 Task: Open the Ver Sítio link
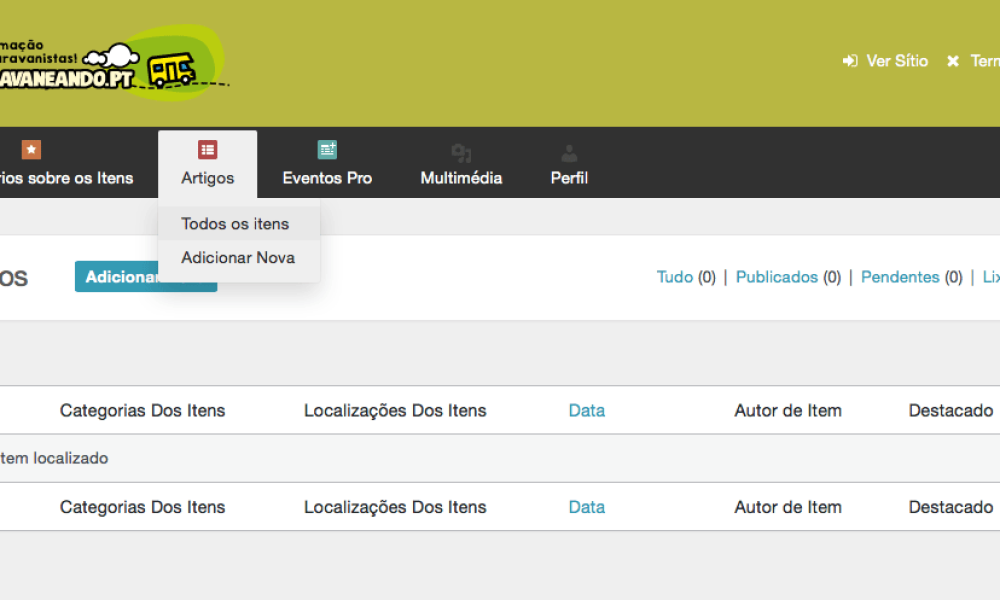(896, 61)
